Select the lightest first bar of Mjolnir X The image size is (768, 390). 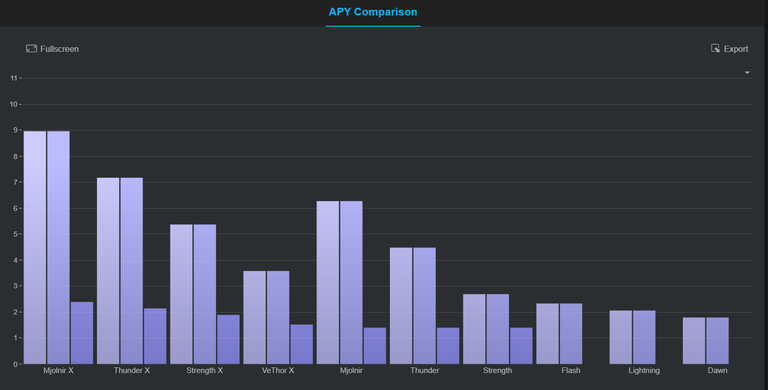pyautogui.click(x=35, y=247)
